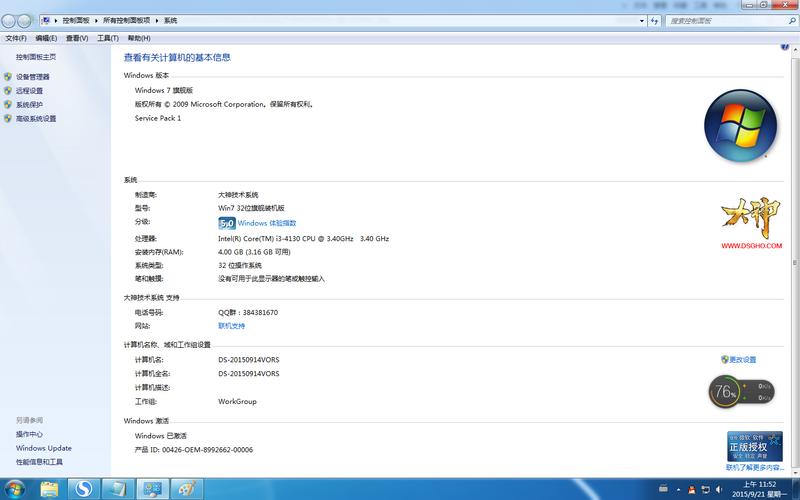Click 联机了解更多内容 link
800x500 pixels.
(755, 467)
